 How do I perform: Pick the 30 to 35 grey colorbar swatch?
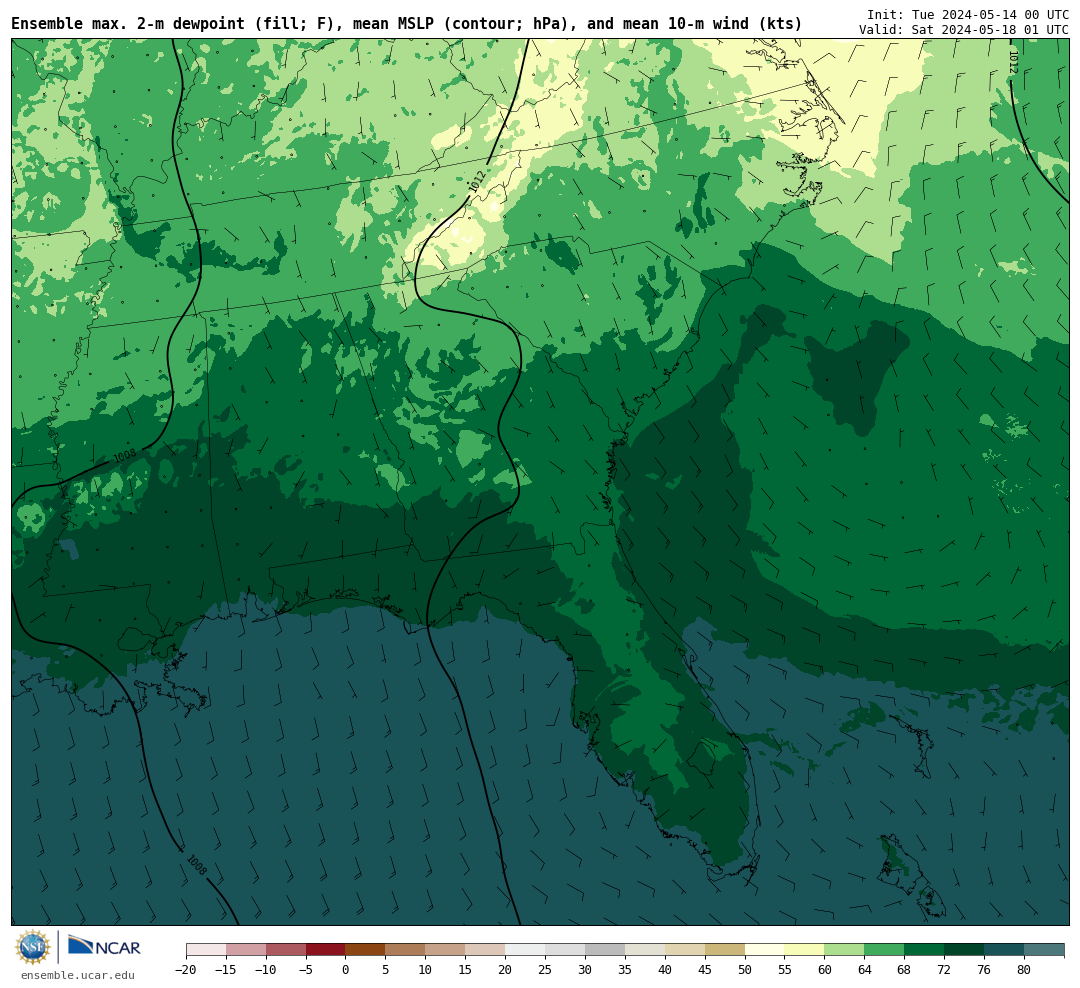point(605,950)
